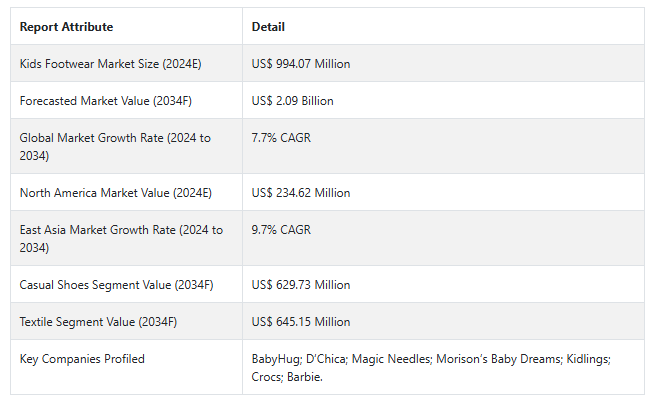Click Morison's Baby Dreams company text
Image resolution: width=652 pixels, height=399 pixels.
[x=499, y=359]
